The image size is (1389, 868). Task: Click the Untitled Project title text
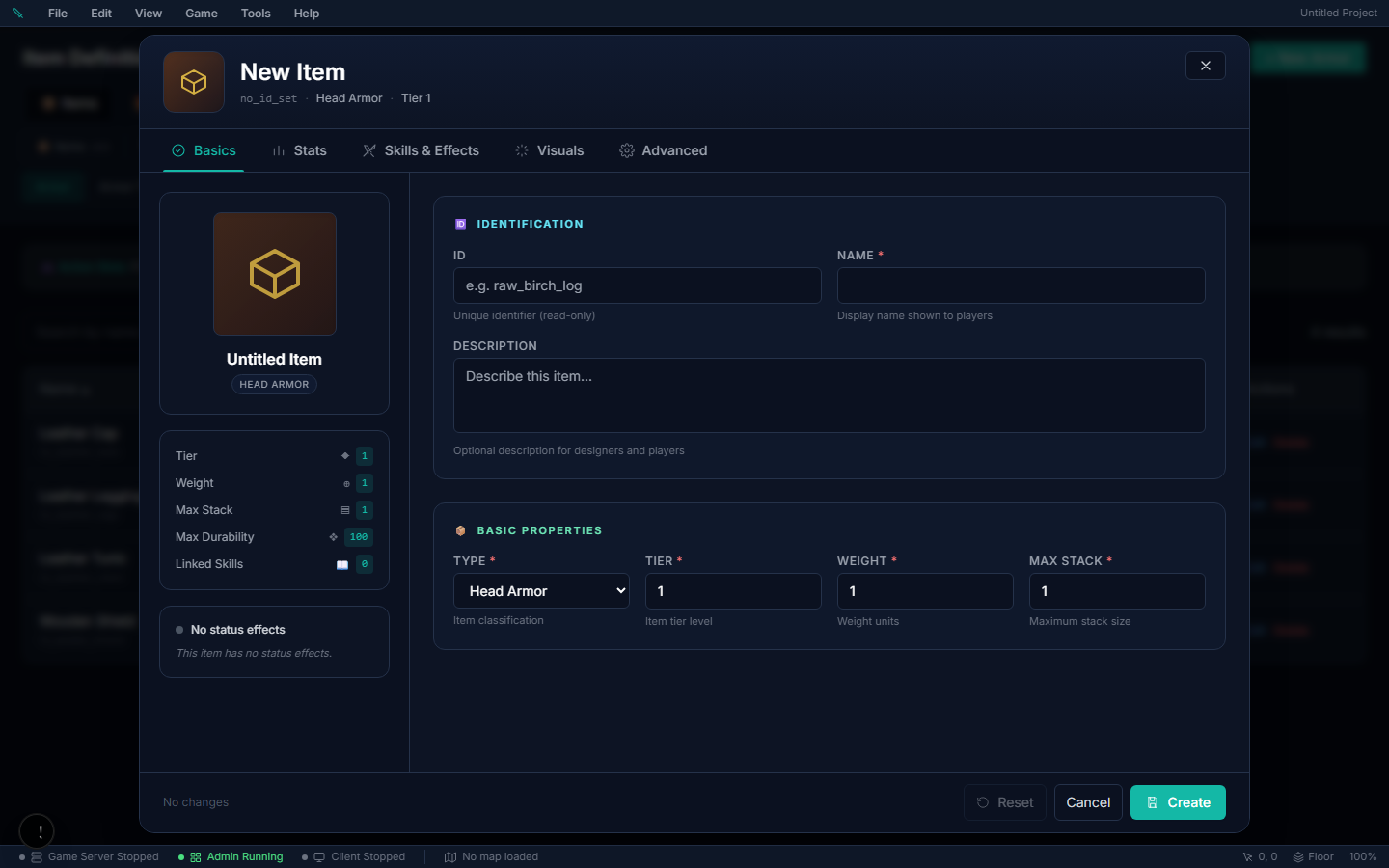pos(1339,13)
